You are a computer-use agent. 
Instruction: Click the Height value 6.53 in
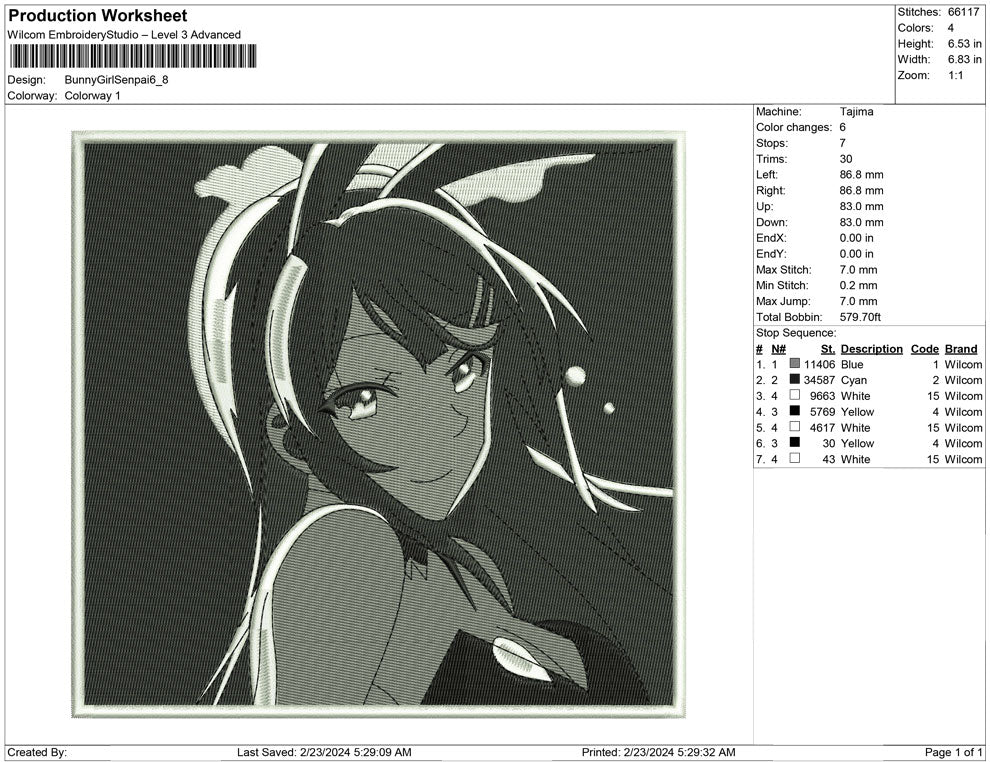[x=965, y=44]
